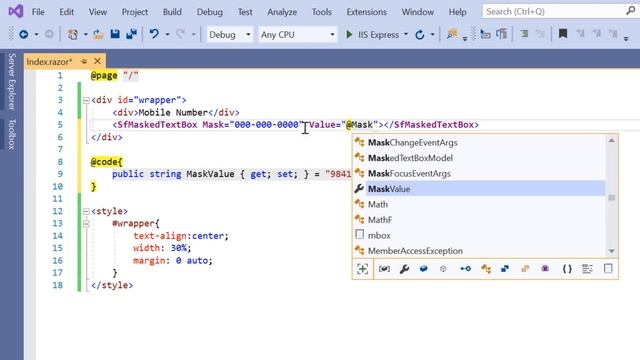The width and height of the screenshot is (640, 360).
Task: Open the navigate backward history dropdown
Action: click(36, 35)
